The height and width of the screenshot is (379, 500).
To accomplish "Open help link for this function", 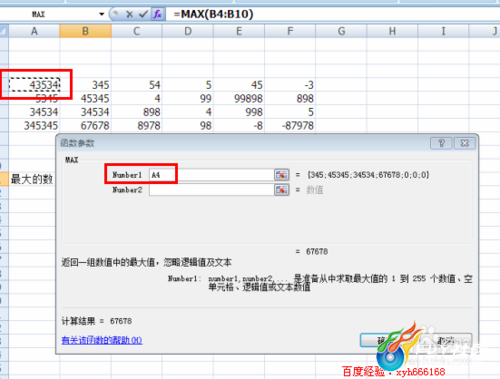I will 102,340.
